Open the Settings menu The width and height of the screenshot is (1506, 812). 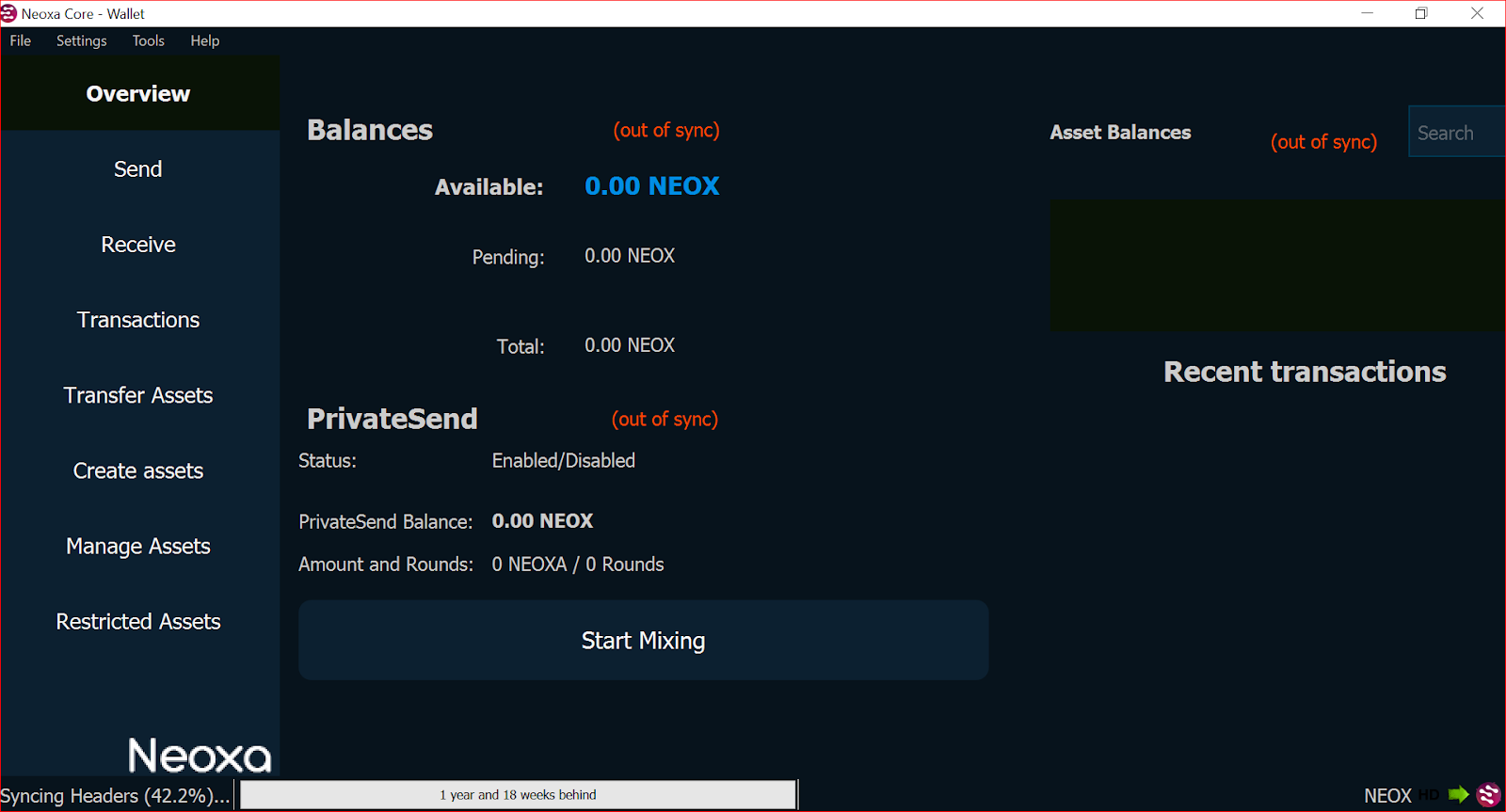(x=82, y=40)
